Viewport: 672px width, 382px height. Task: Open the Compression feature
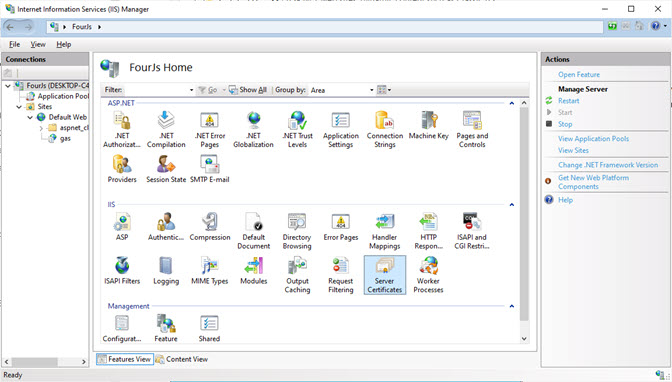coord(210,226)
